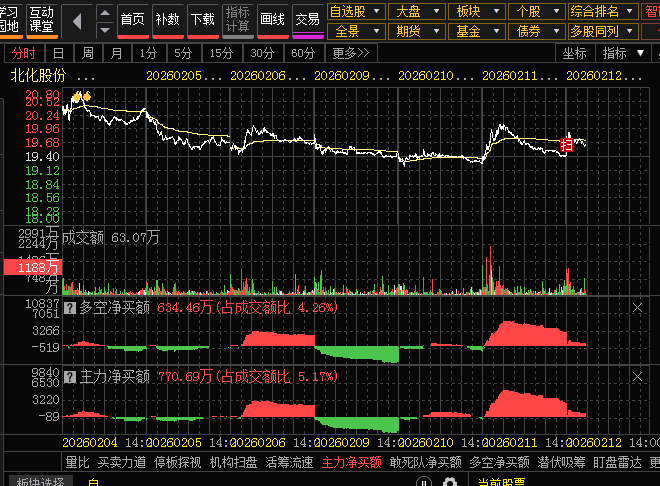
Task: Open the 交易 trading panel
Action: tap(308, 20)
